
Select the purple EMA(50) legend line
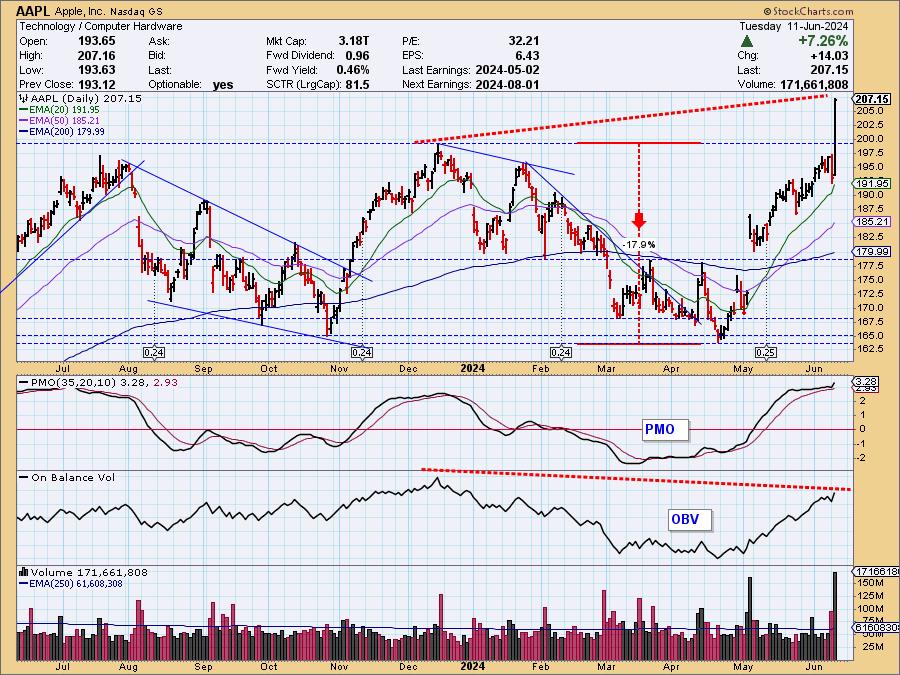click(24, 121)
